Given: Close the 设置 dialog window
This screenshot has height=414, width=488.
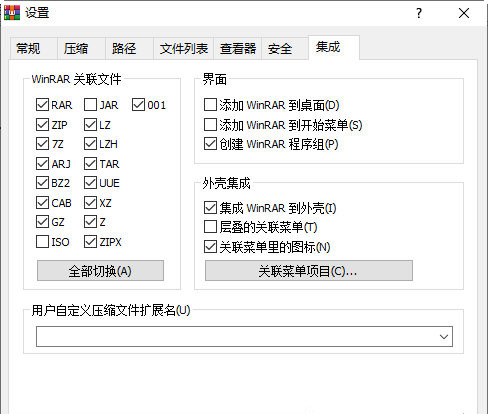Looking at the screenshot, I should [464, 13].
